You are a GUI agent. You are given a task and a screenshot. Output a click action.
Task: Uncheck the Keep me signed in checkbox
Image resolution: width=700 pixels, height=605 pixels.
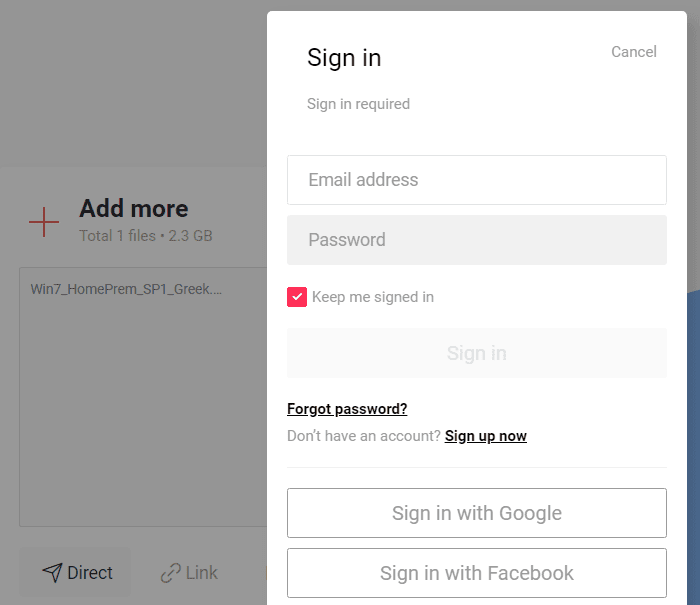click(x=297, y=297)
